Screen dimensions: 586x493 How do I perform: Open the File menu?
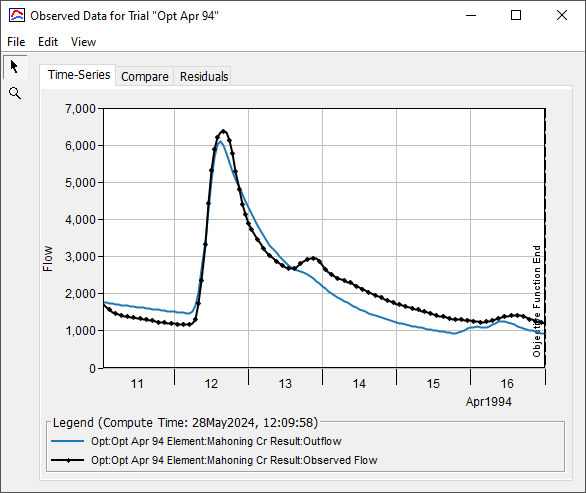pos(16,42)
